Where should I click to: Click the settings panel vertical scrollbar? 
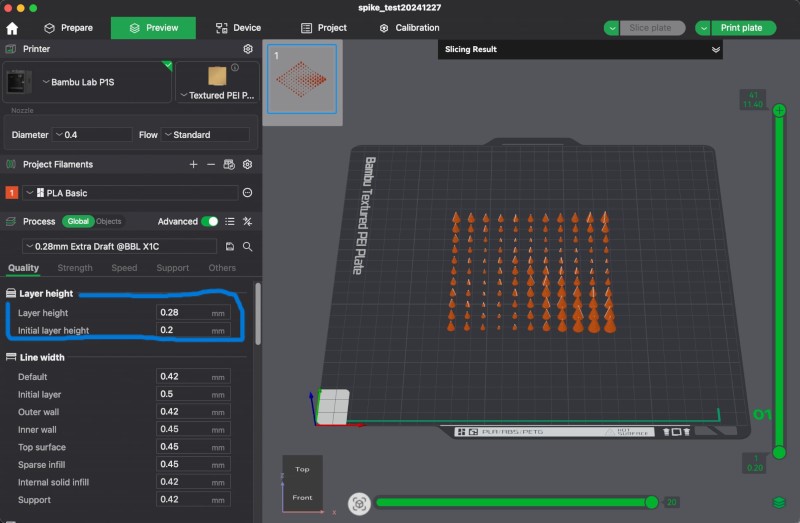[258, 314]
